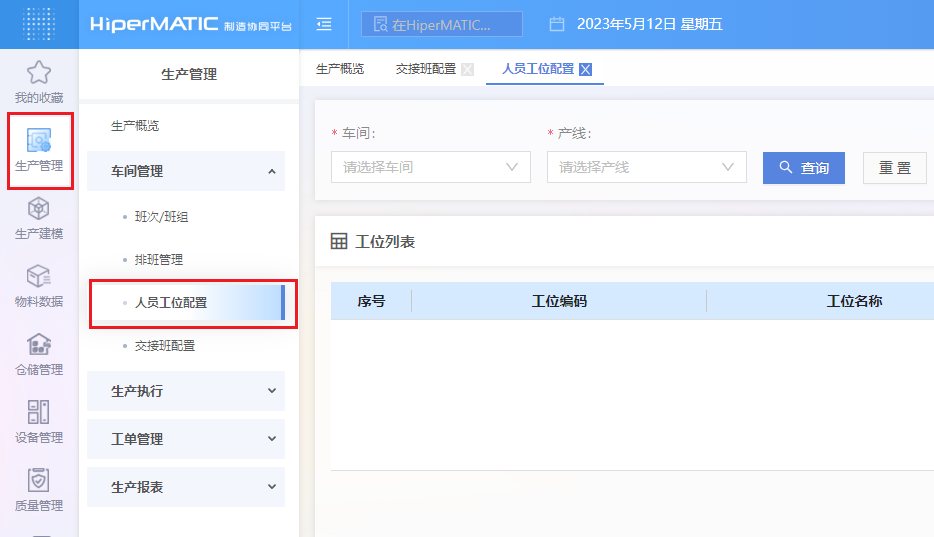Click the 工位列表 heading
This screenshot has width=934, height=537.
click(385, 242)
